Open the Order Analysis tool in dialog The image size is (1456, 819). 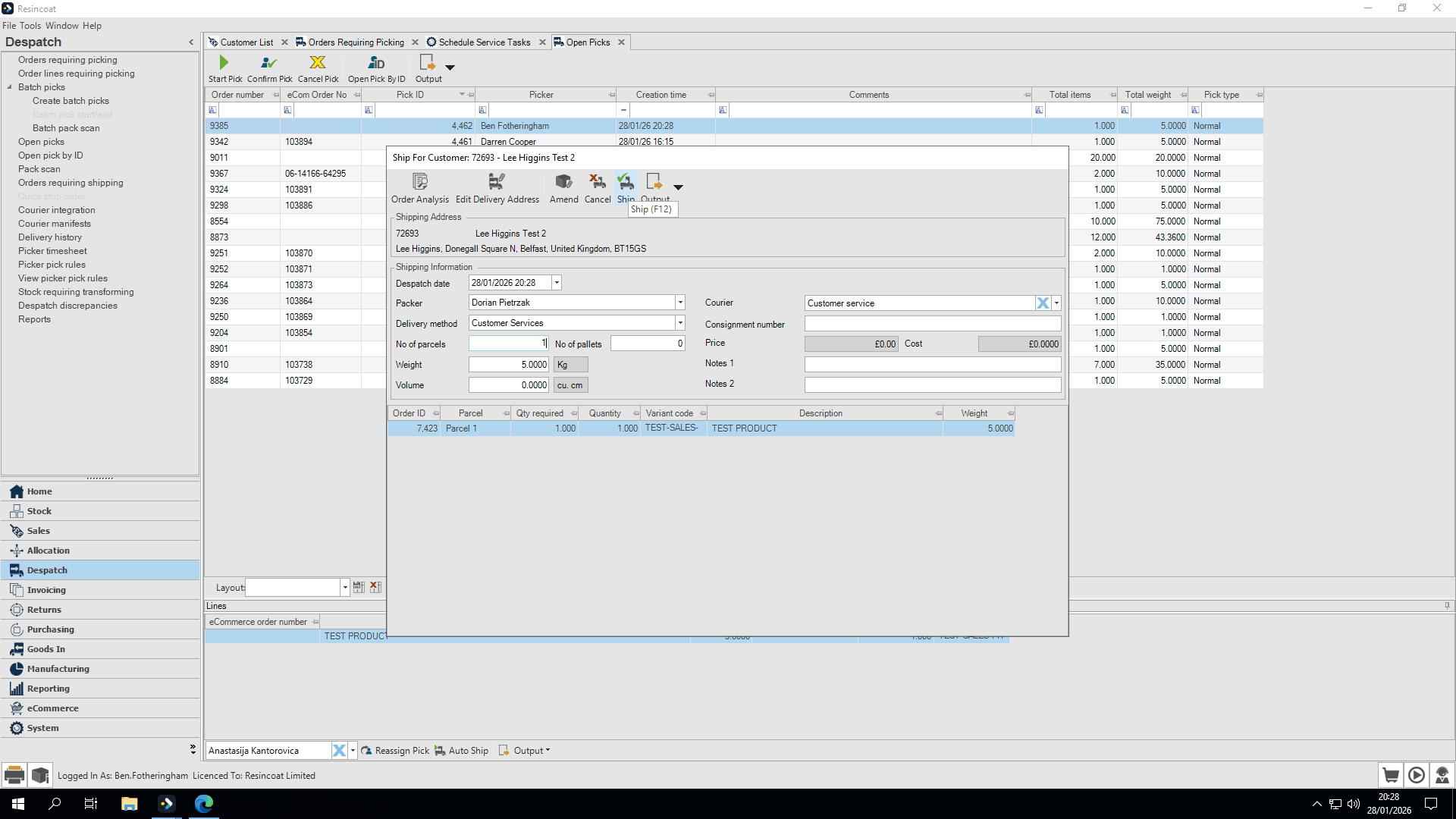click(420, 182)
